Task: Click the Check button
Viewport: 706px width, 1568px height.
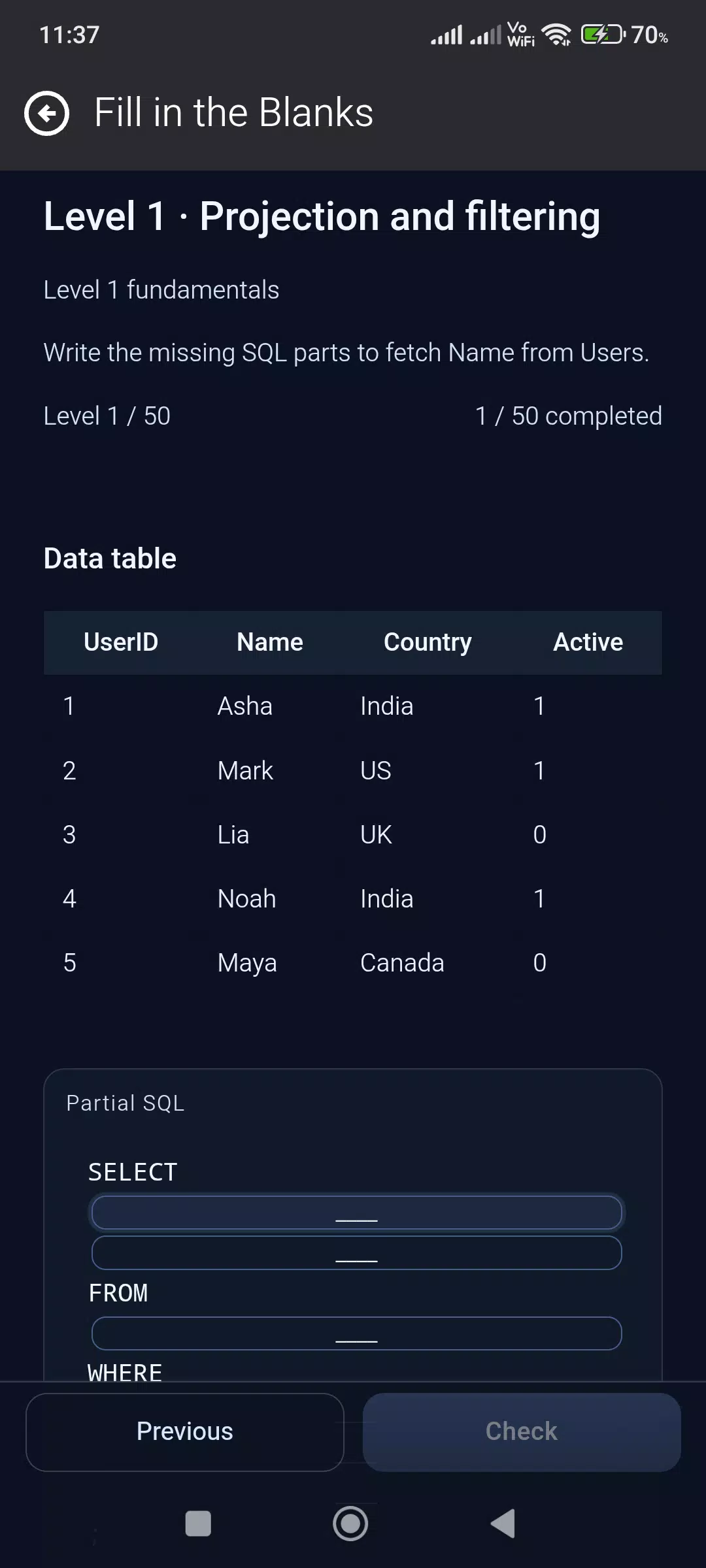Action: [522, 1431]
